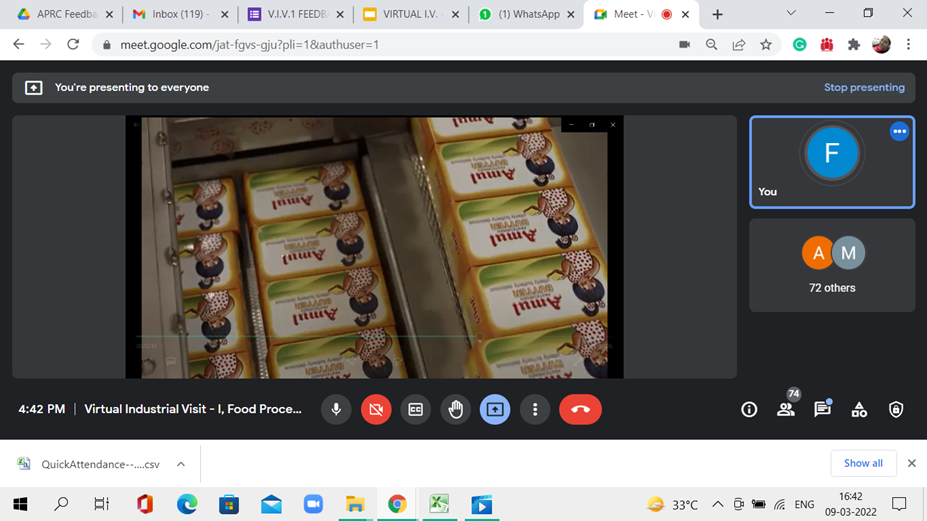Viewport: 927px width, 521px height.
Task: Open the activities panel icon
Action: click(859, 409)
